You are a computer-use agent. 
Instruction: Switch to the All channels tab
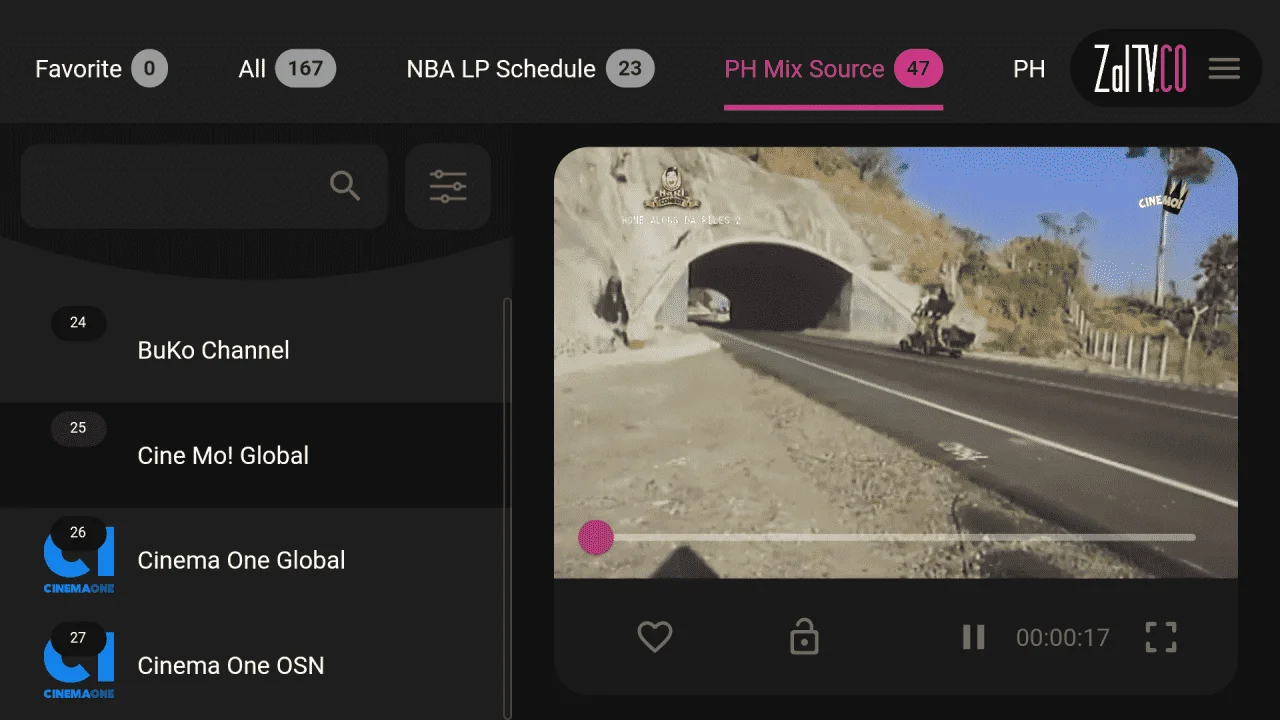click(x=287, y=69)
